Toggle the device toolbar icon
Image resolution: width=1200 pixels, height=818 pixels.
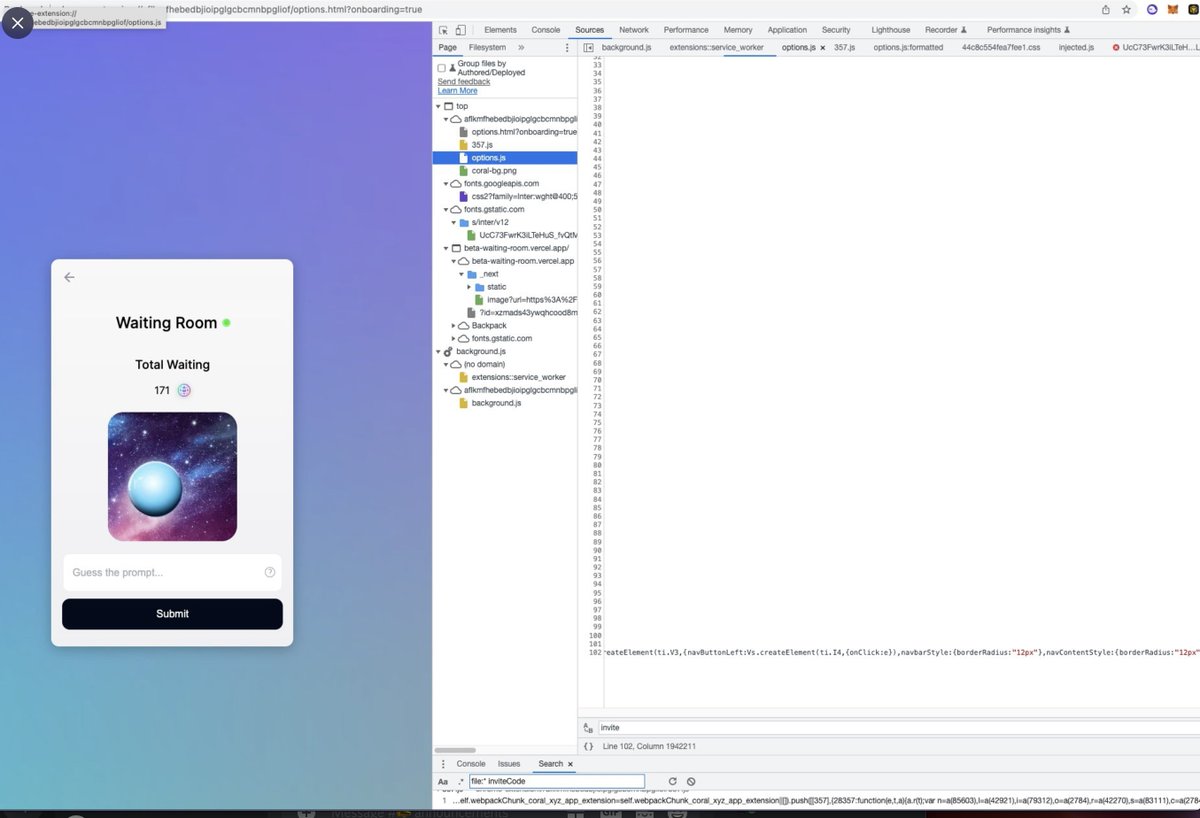(461, 30)
